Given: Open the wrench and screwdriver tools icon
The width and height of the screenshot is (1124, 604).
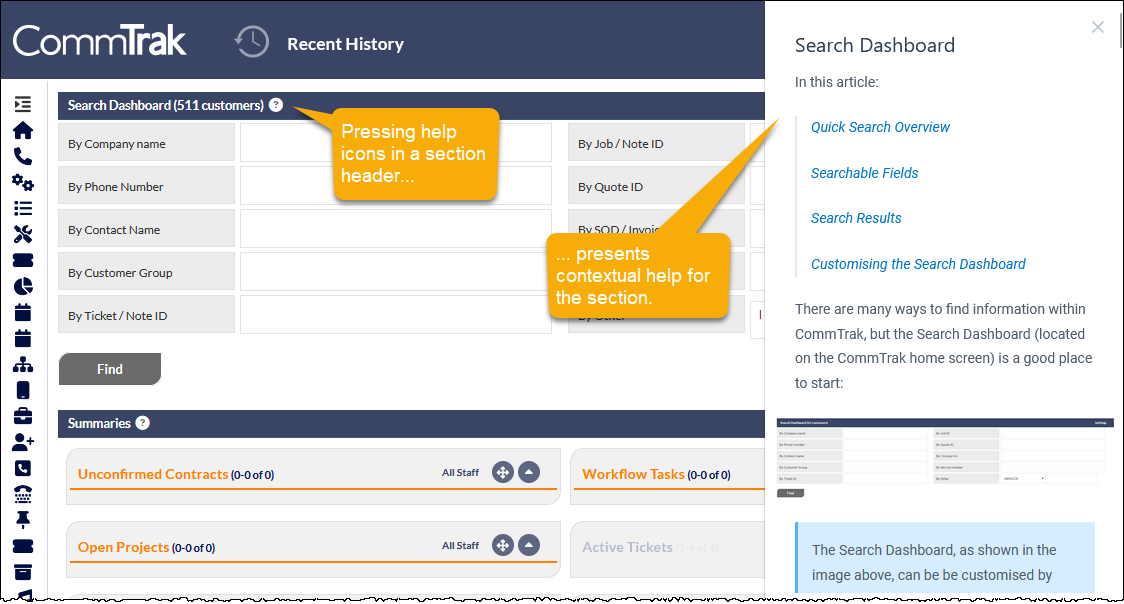Looking at the screenshot, I should pos(23,234).
